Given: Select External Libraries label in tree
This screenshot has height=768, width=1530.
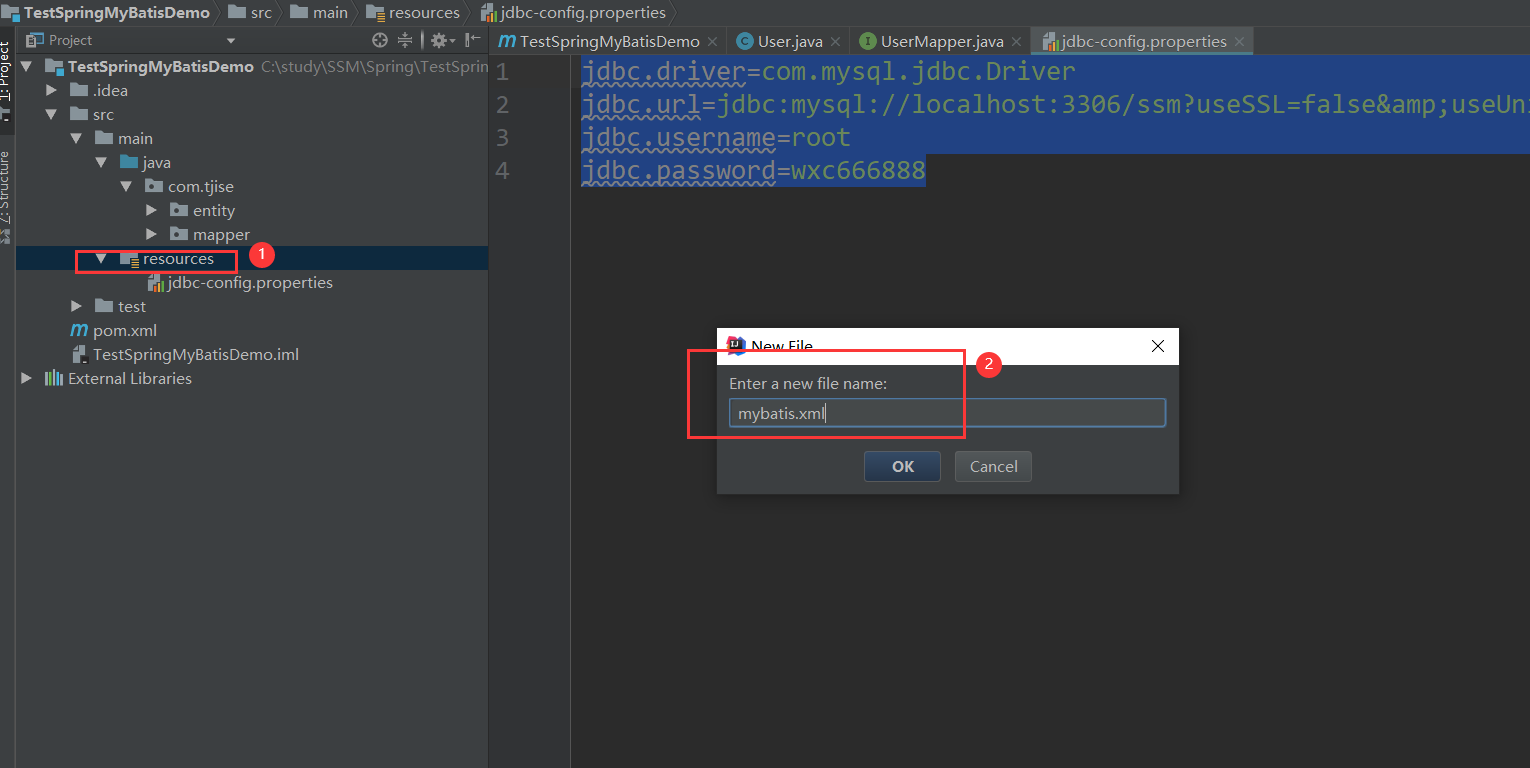Looking at the screenshot, I should click(x=130, y=379).
